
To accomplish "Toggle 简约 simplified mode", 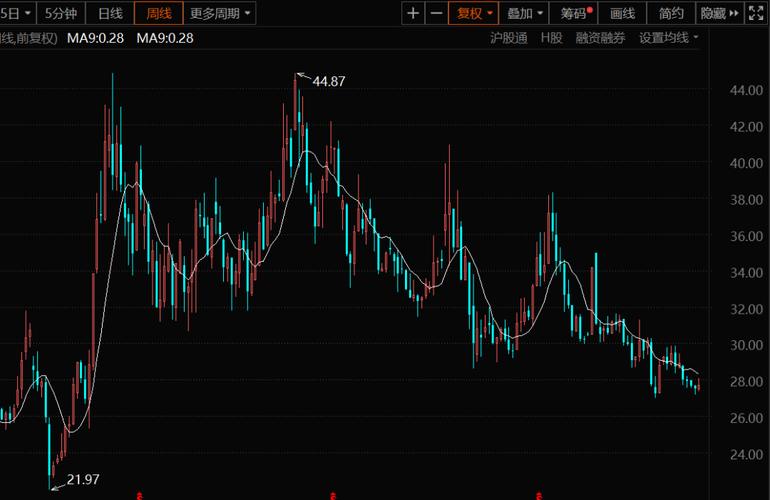I will click(672, 13).
